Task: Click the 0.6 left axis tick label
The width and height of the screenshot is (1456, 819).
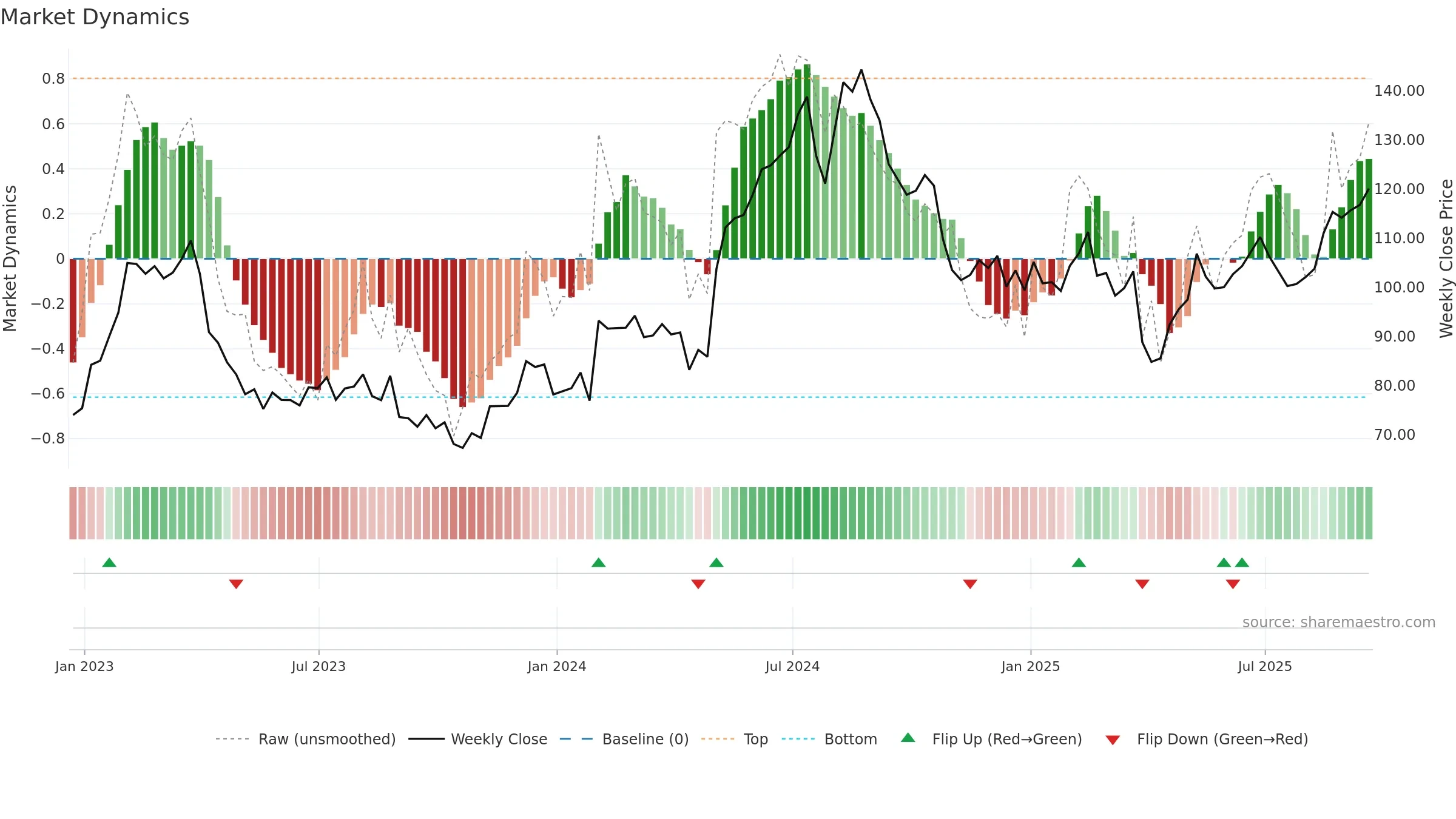Action: pos(53,124)
